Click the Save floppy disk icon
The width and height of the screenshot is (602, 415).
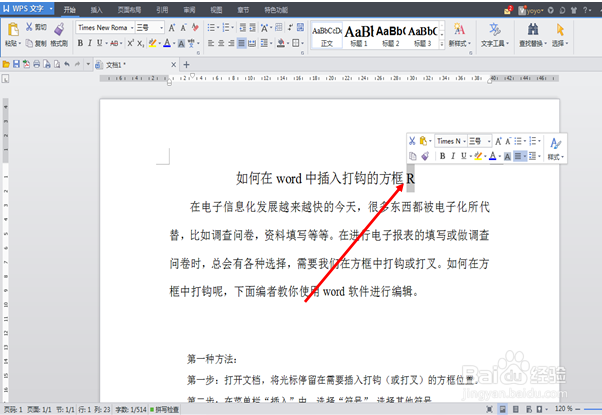(x=16, y=64)
